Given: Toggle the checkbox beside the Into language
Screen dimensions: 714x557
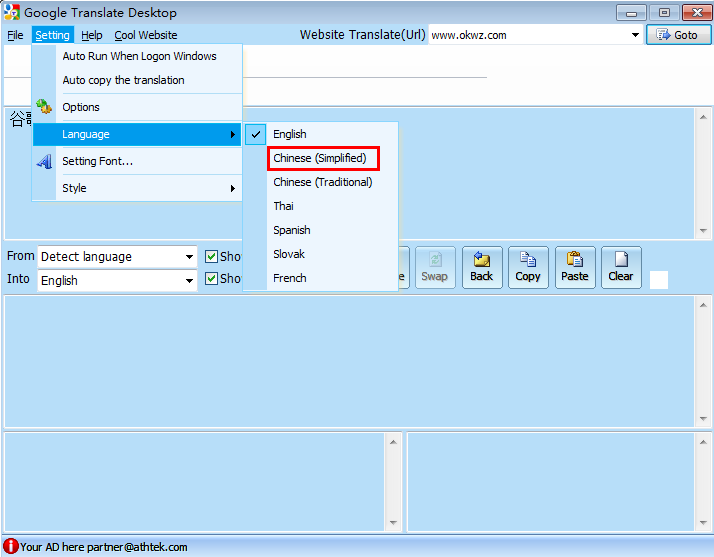Looking at the screenshot, I should pos(211,280).
